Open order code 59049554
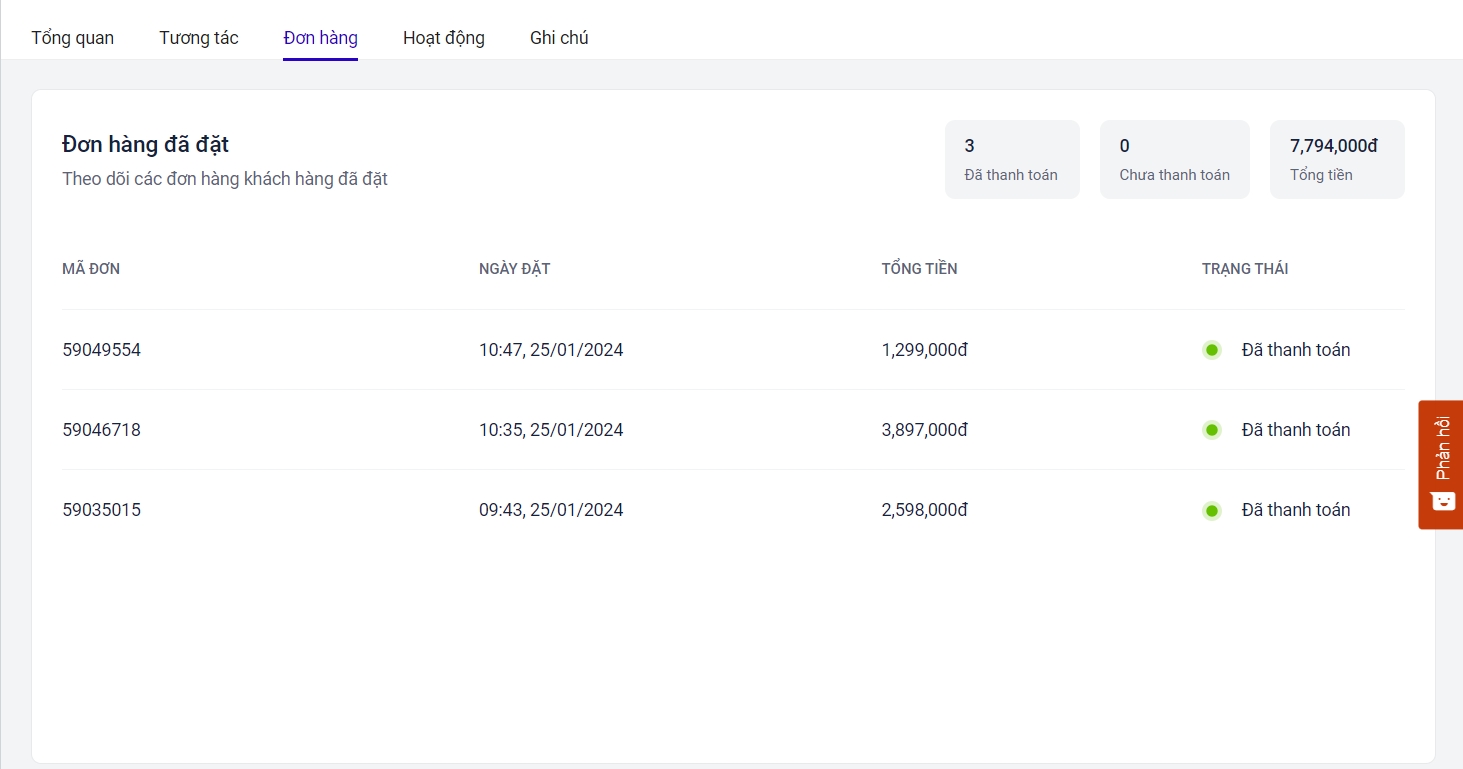This screenshot has height=769, width=1463. [101, 350]
